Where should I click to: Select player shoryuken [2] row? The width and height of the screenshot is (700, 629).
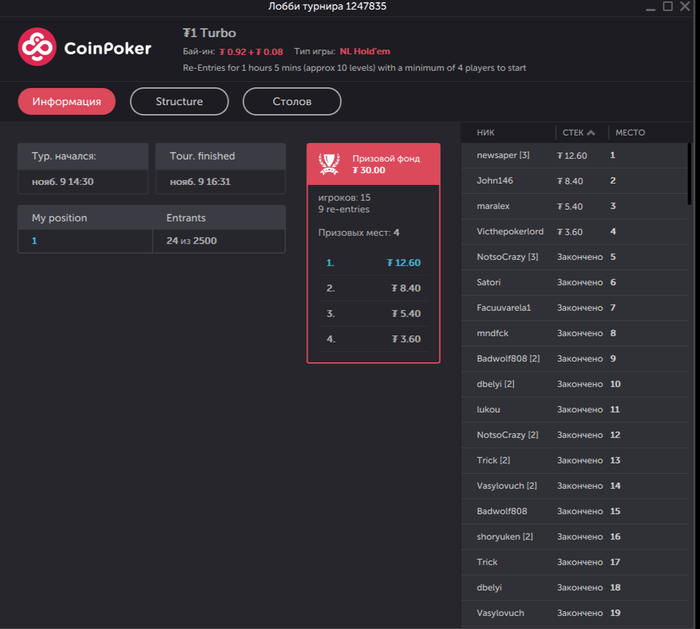click(574, 537)
